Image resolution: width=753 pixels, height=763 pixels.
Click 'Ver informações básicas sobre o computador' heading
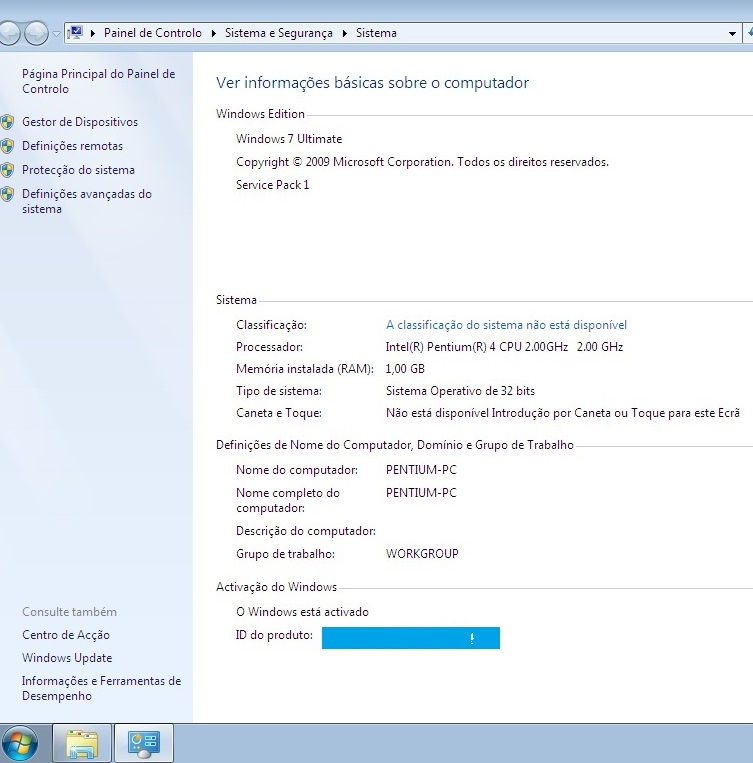pos(372,83)
